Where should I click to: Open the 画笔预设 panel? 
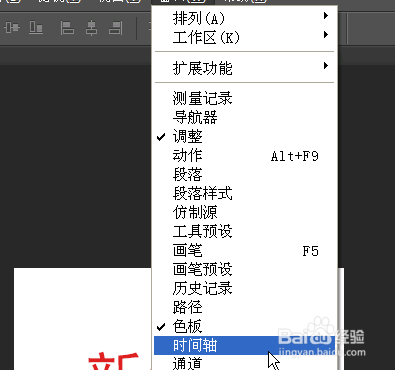tap(244, 269)
